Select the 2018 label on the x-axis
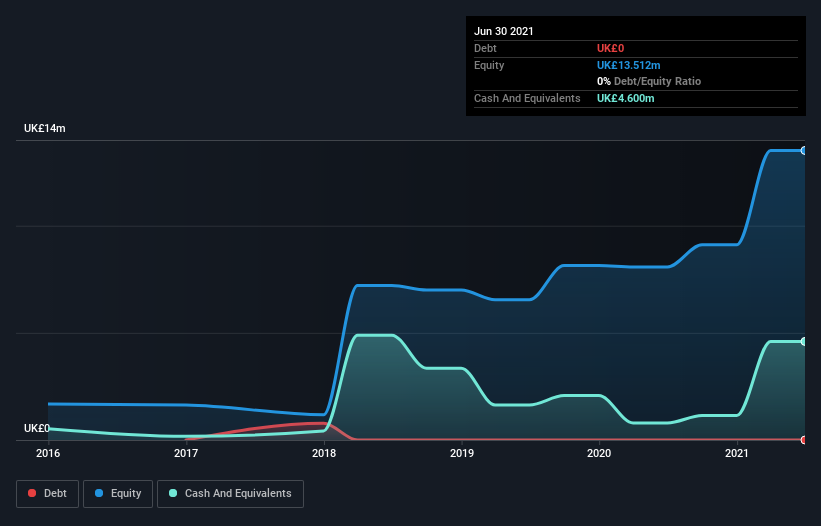 pyautogui.click(x=324, y=453)
